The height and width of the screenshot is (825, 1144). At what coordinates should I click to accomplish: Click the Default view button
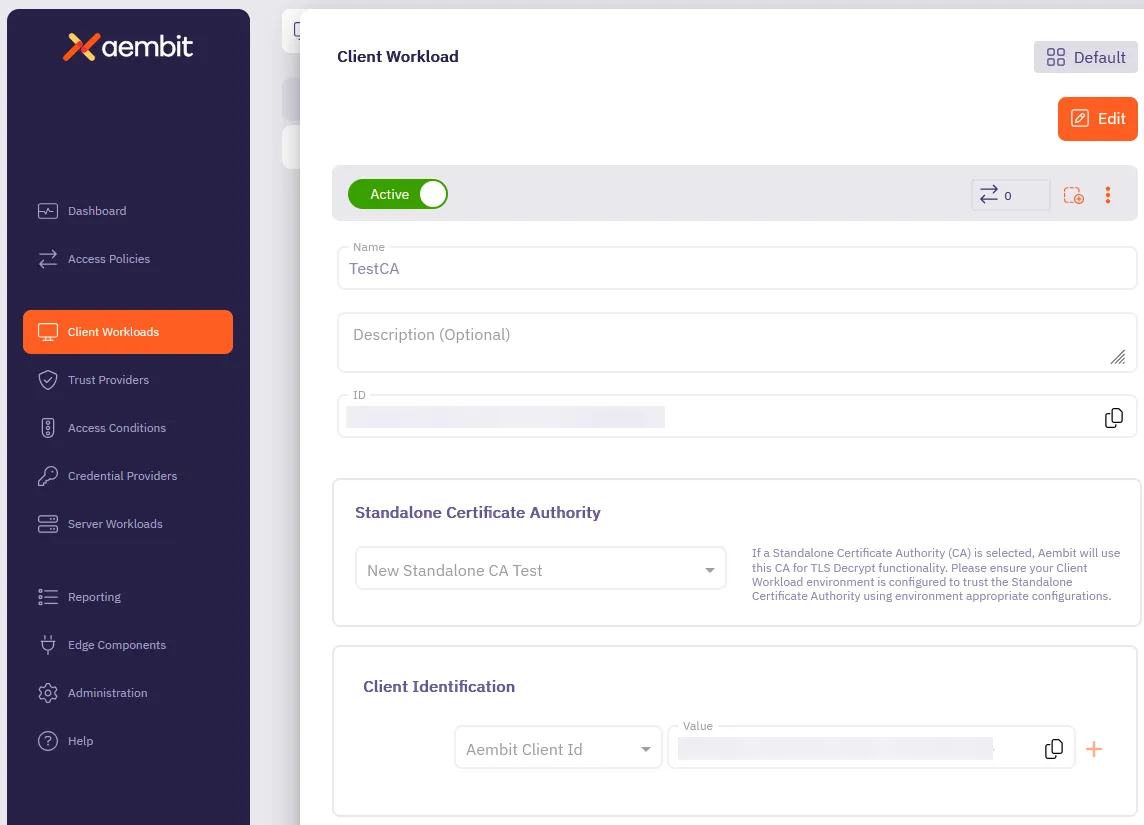1085,57
